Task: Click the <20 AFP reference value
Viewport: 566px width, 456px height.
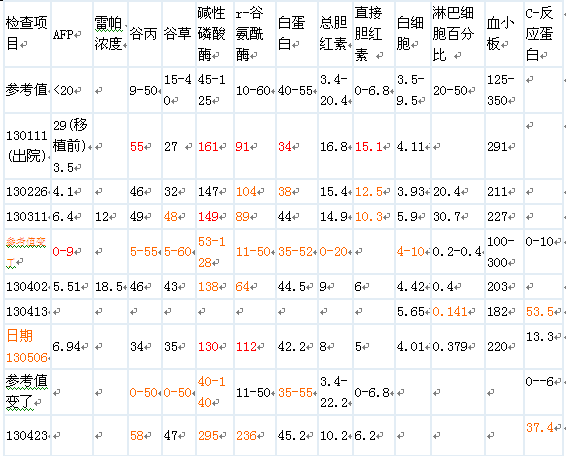Action: click(72, 90)
